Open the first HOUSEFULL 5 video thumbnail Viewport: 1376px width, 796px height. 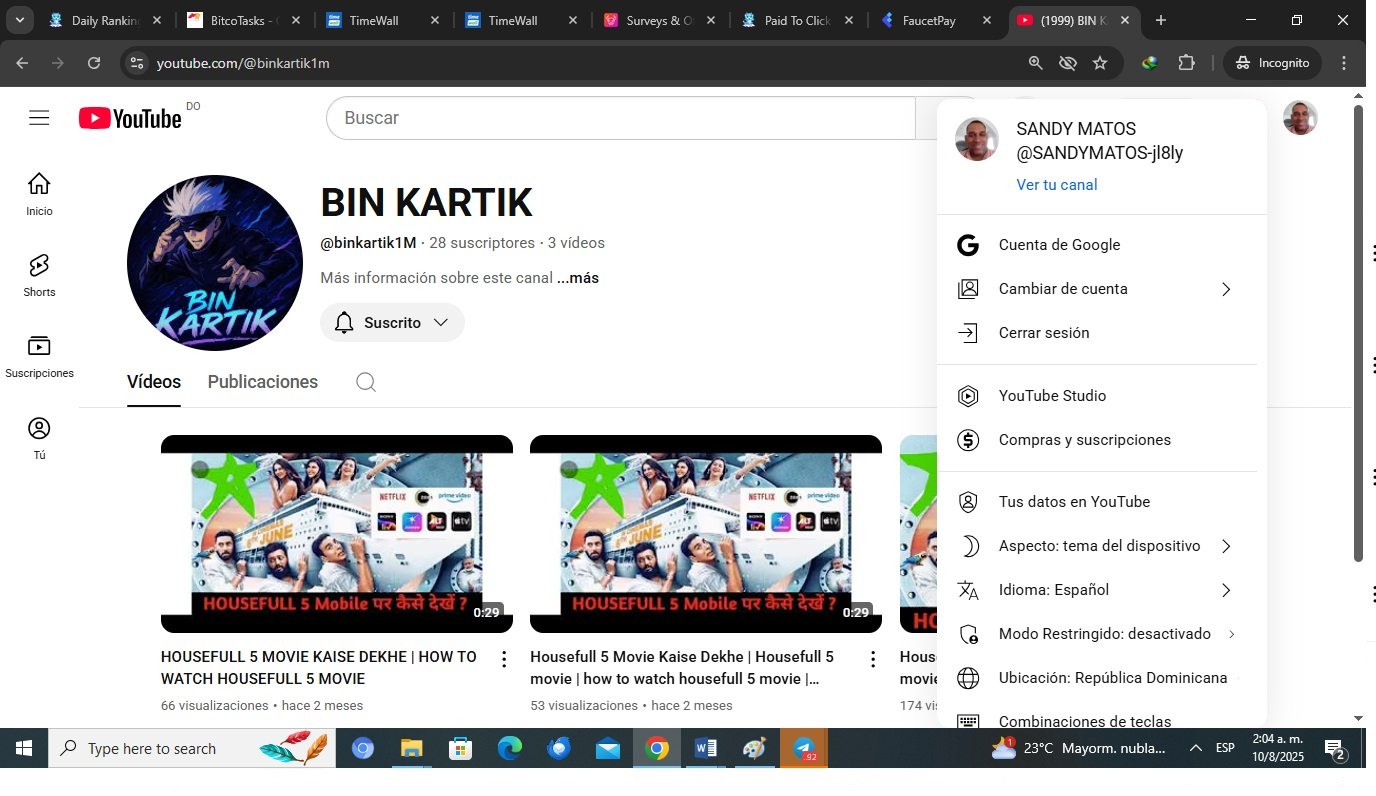coord(337,534)
